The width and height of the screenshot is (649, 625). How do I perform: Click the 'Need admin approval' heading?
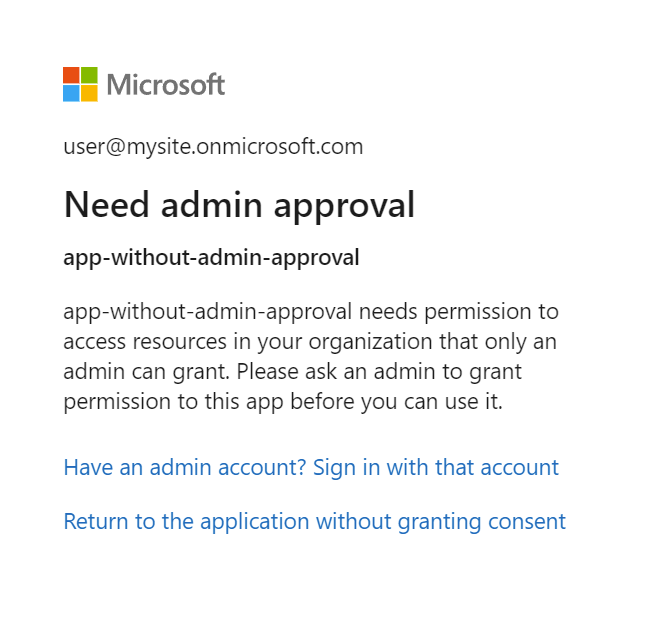click(239, 205)
